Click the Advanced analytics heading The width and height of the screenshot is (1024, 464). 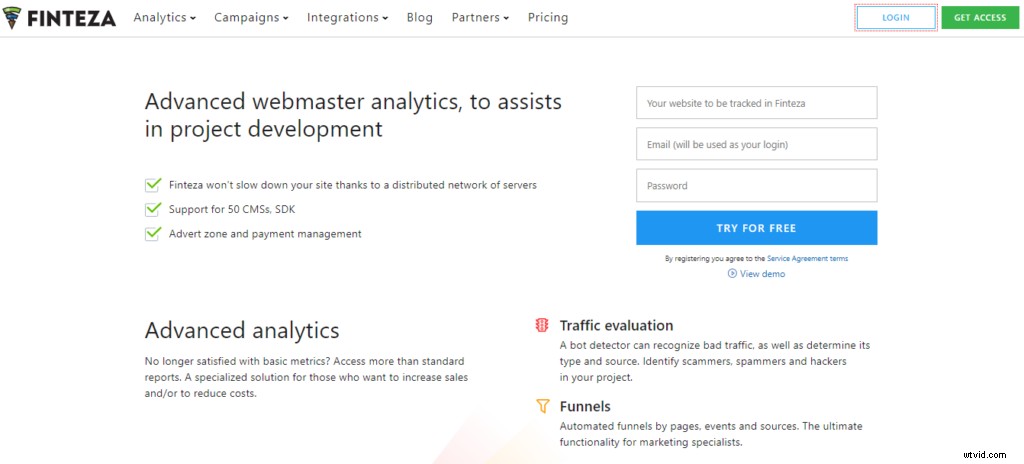(x=242, y=330)
